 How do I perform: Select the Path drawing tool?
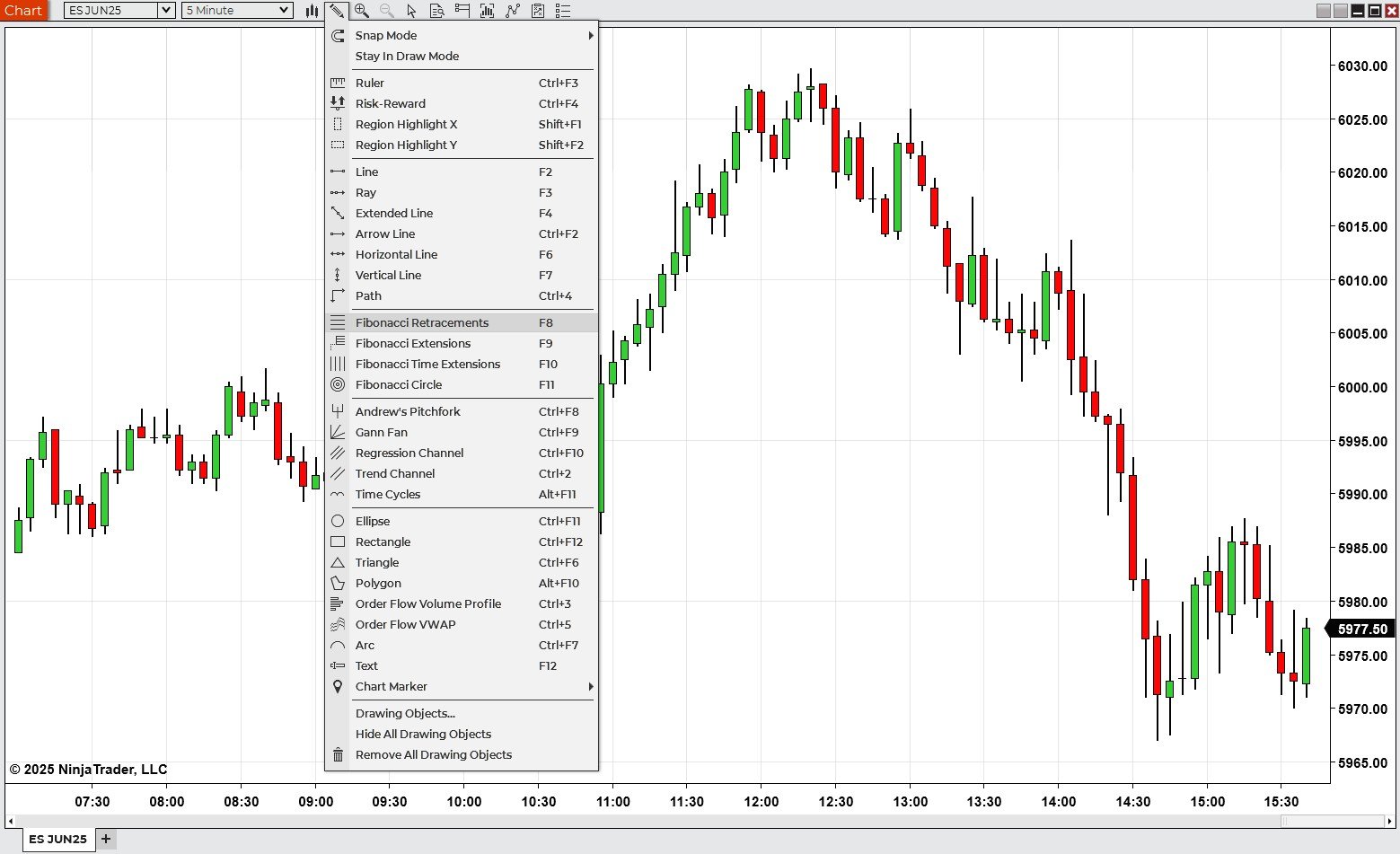[462, 295]
